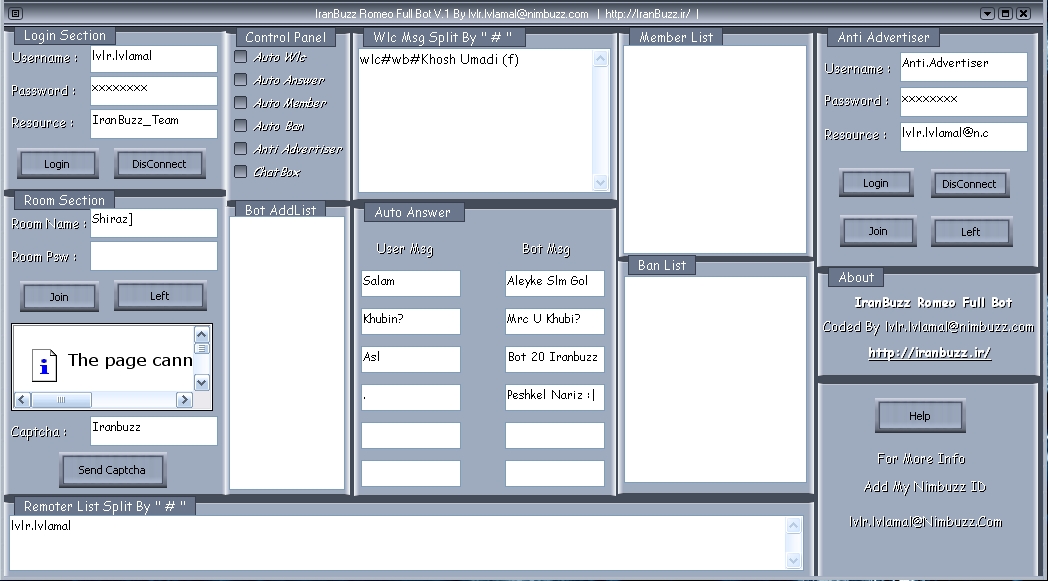Click DisConnect in the Login Section
This screenshot has height=581, width=1048.
click(x=159, y=164)
